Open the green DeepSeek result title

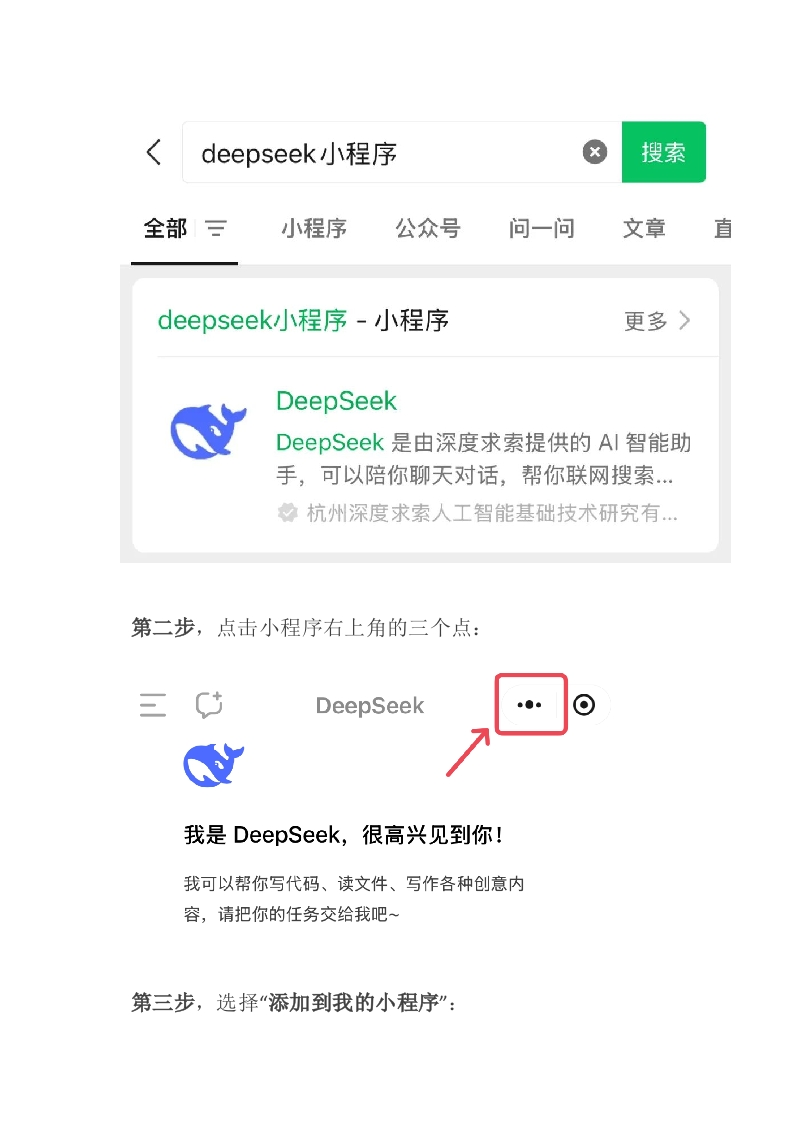(x=336, y=401)
